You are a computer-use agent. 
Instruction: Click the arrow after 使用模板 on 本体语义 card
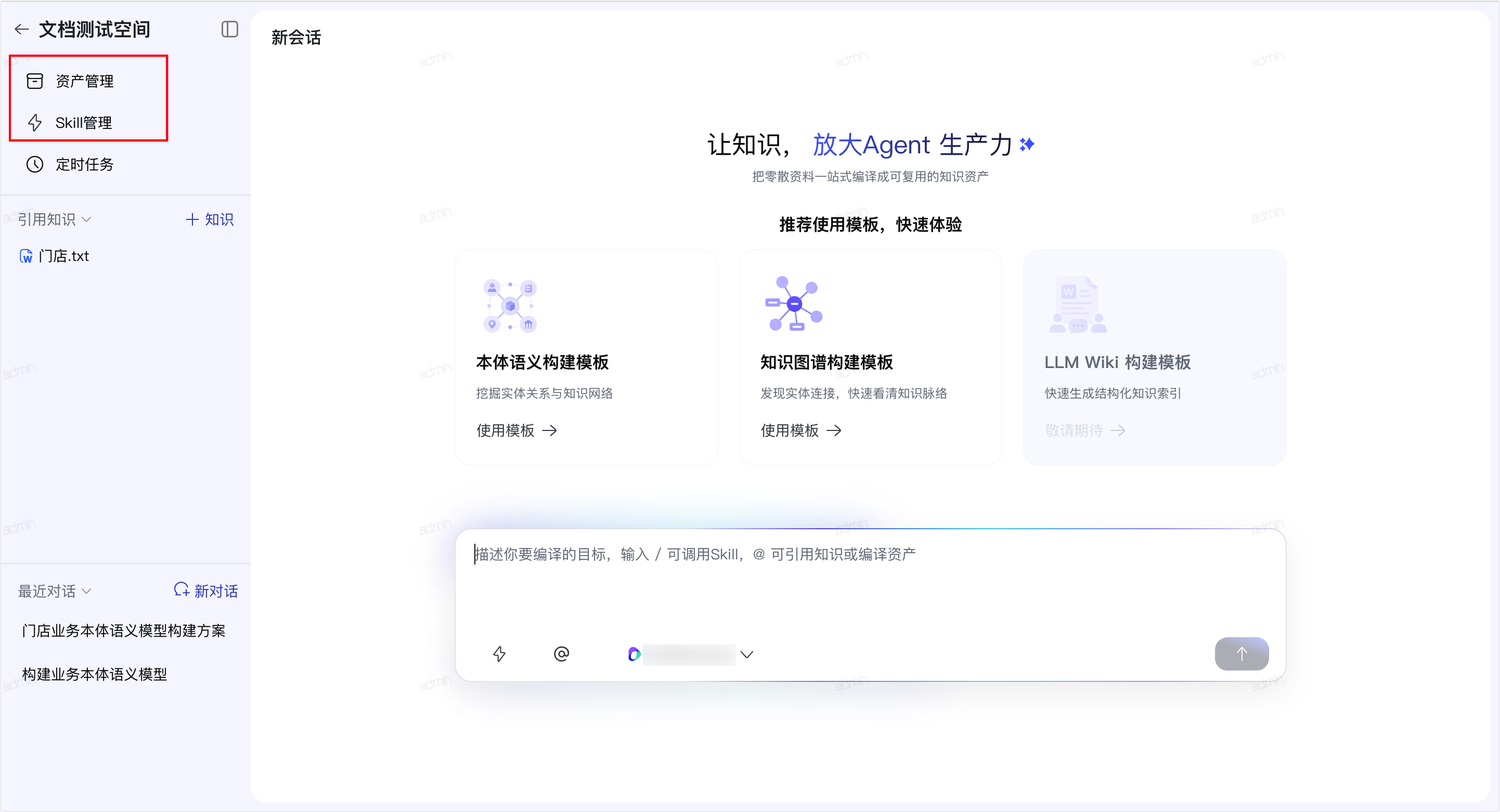[550, 430]
